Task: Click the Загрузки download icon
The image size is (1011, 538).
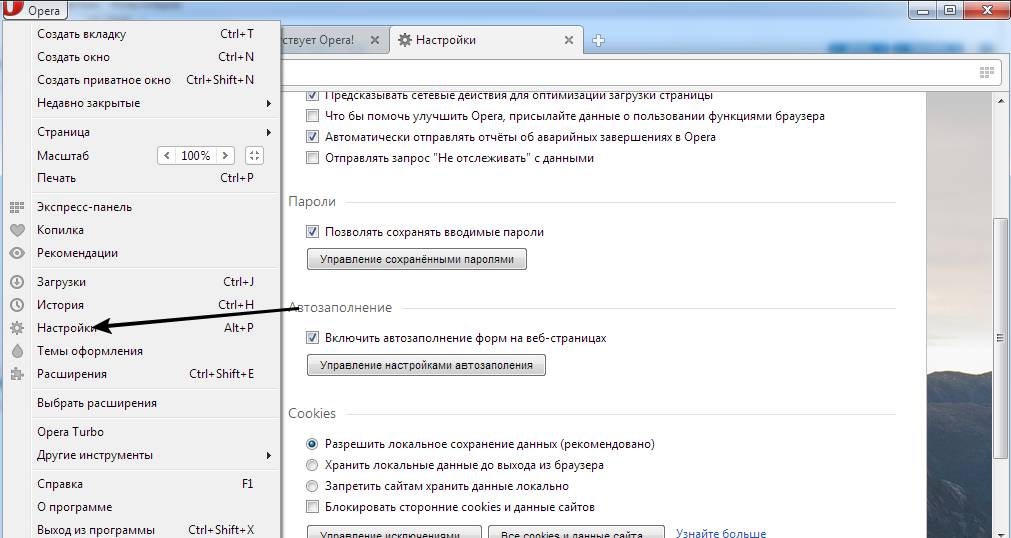Action: [x=16, y=282]
